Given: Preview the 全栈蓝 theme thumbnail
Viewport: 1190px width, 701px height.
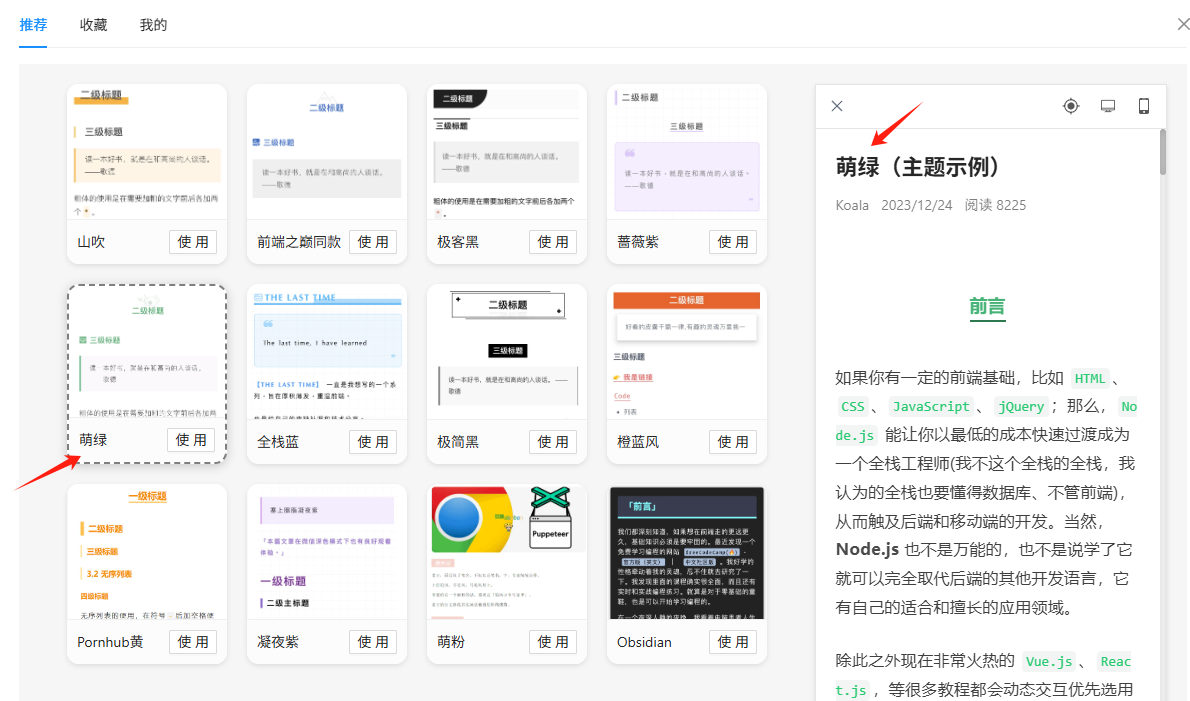Looking at the screenshot, I should 327,353.
